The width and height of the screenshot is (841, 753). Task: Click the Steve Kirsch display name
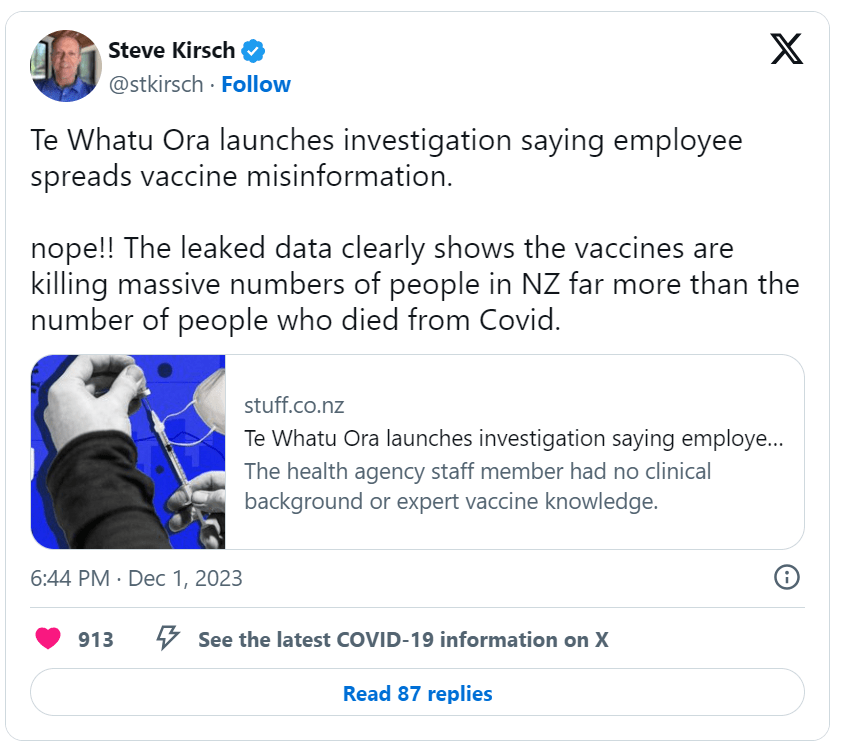[173, 50]
